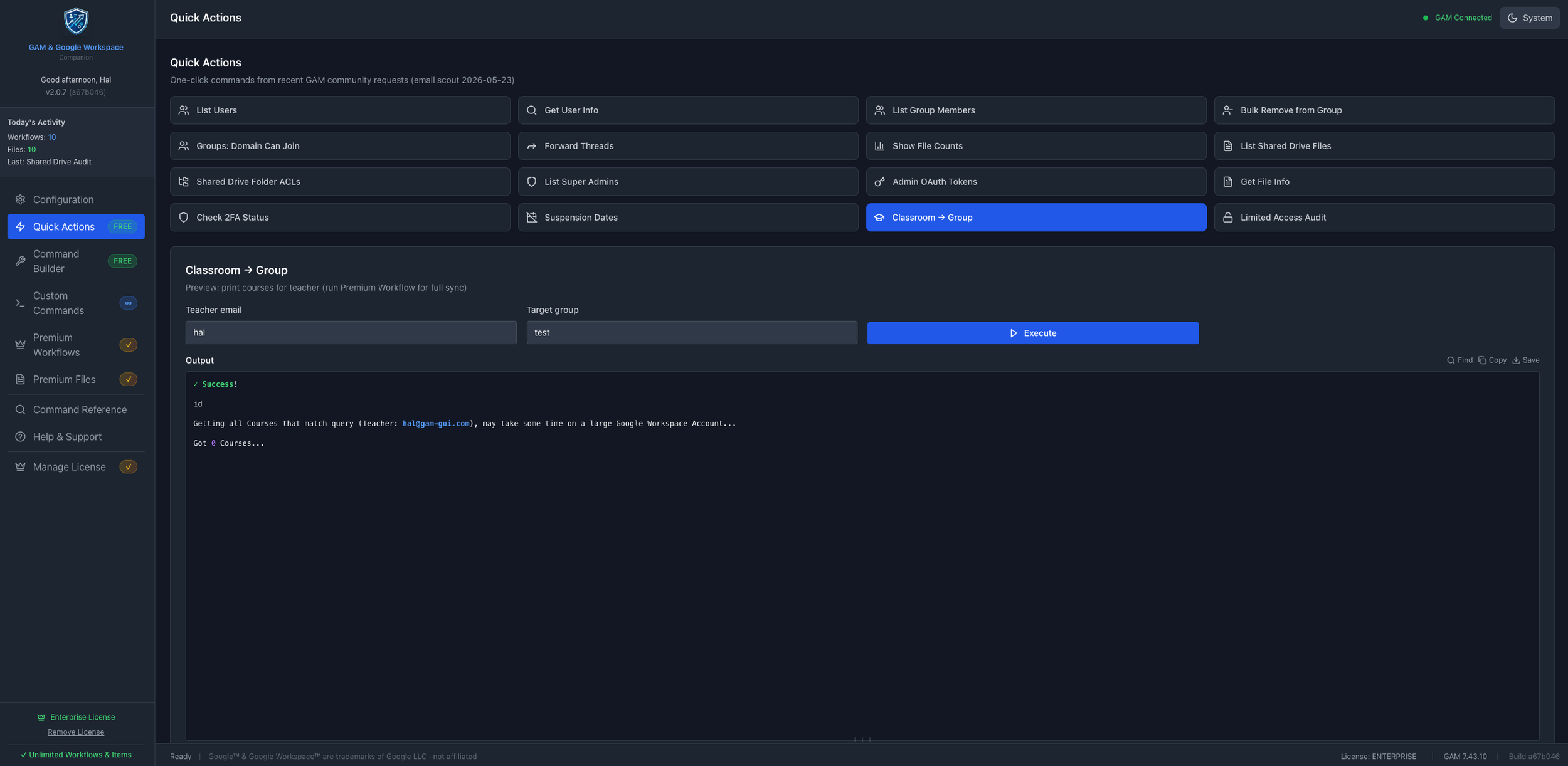Viewport: 1568px width, 766px height.
Task: Click the List Users people icon
Action: [x=184, y=110]
